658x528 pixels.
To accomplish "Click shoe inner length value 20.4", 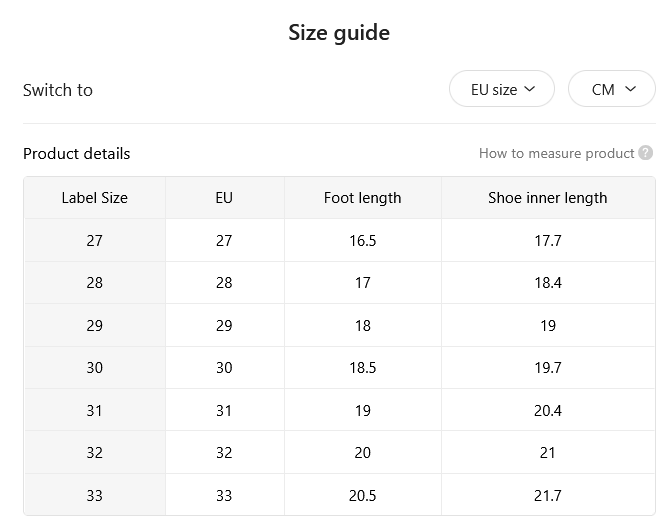I will [548, 410].
